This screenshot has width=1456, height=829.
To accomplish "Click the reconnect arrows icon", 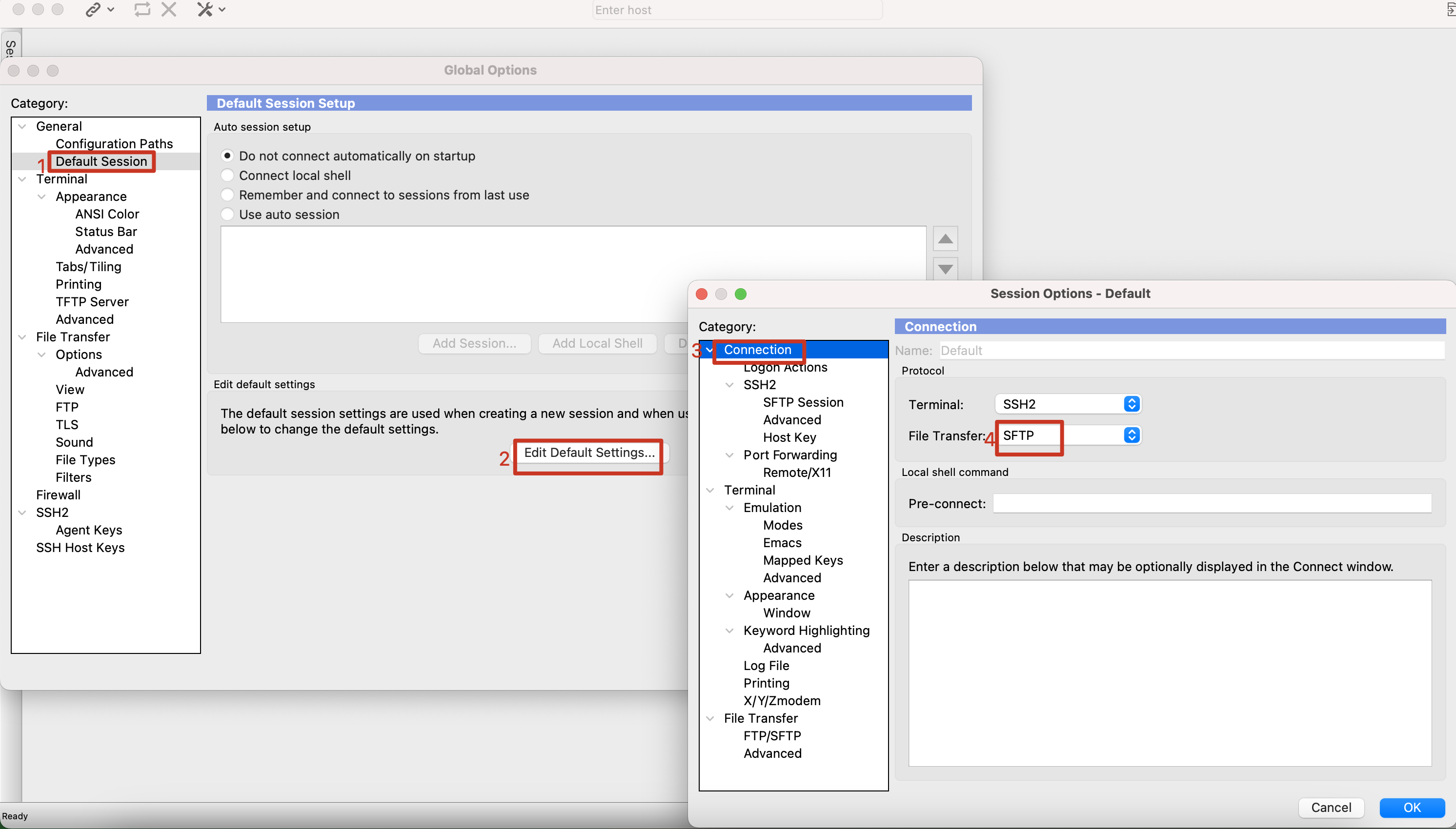I will [142, 10].
